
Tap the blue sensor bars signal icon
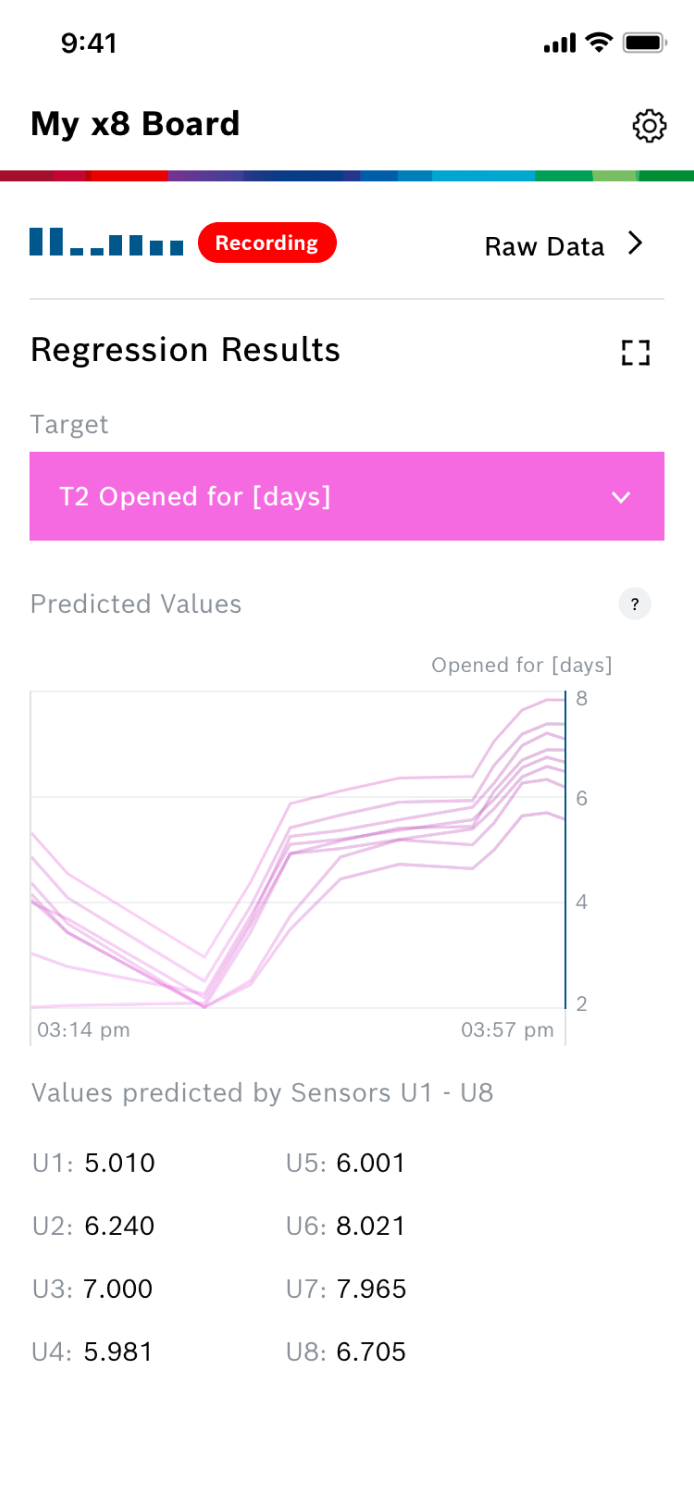pyautogui.click(x=106, y=243)
